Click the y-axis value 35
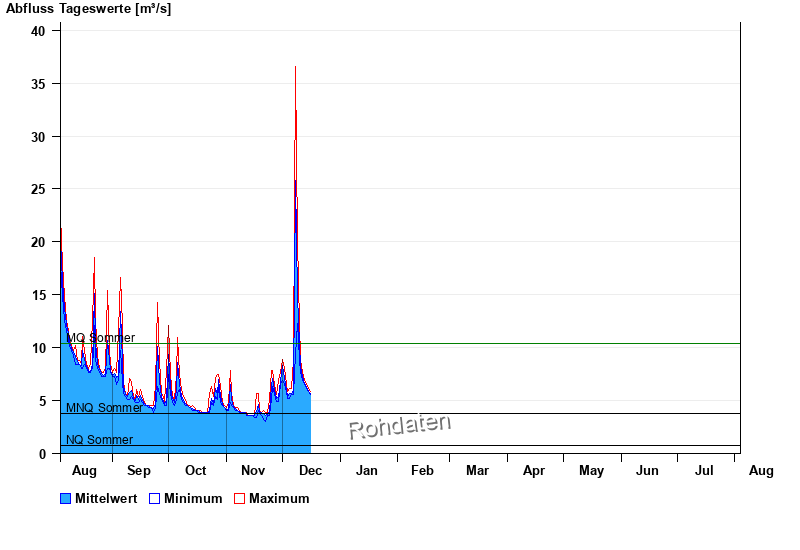 [x=38, y=84]
